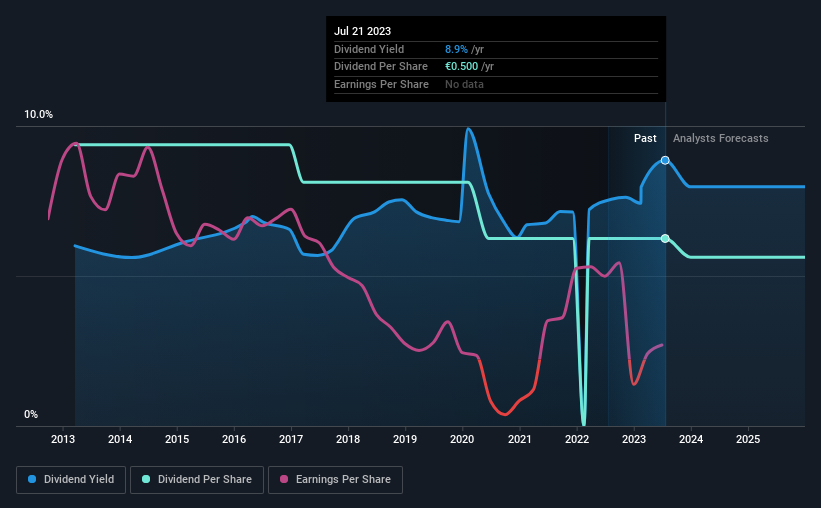Click the 2025 x-axis label
The height and width of the screenshot is (508, 821).
tap(748, 439)
